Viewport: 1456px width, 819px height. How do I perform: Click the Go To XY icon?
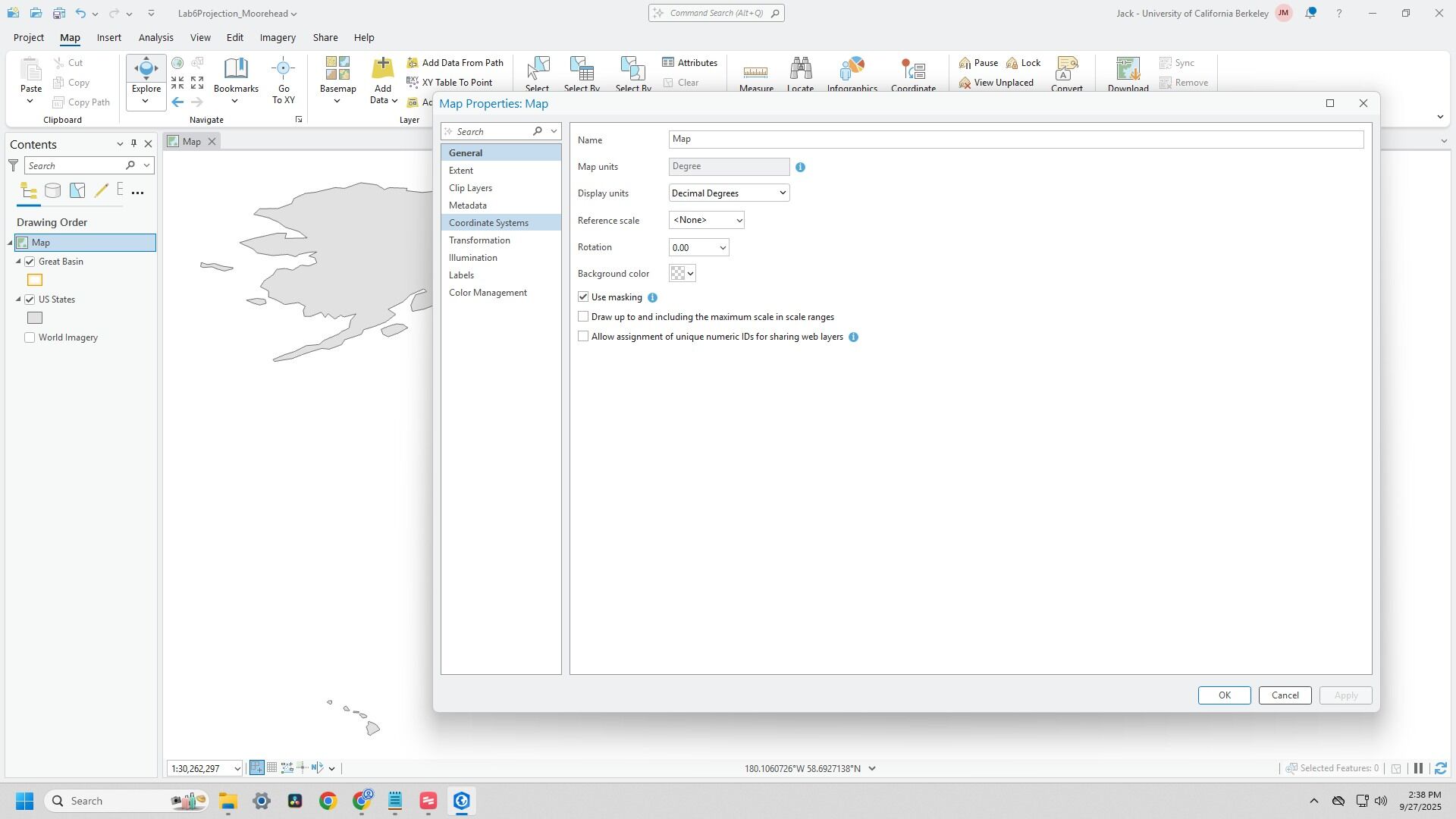point(283,70)
